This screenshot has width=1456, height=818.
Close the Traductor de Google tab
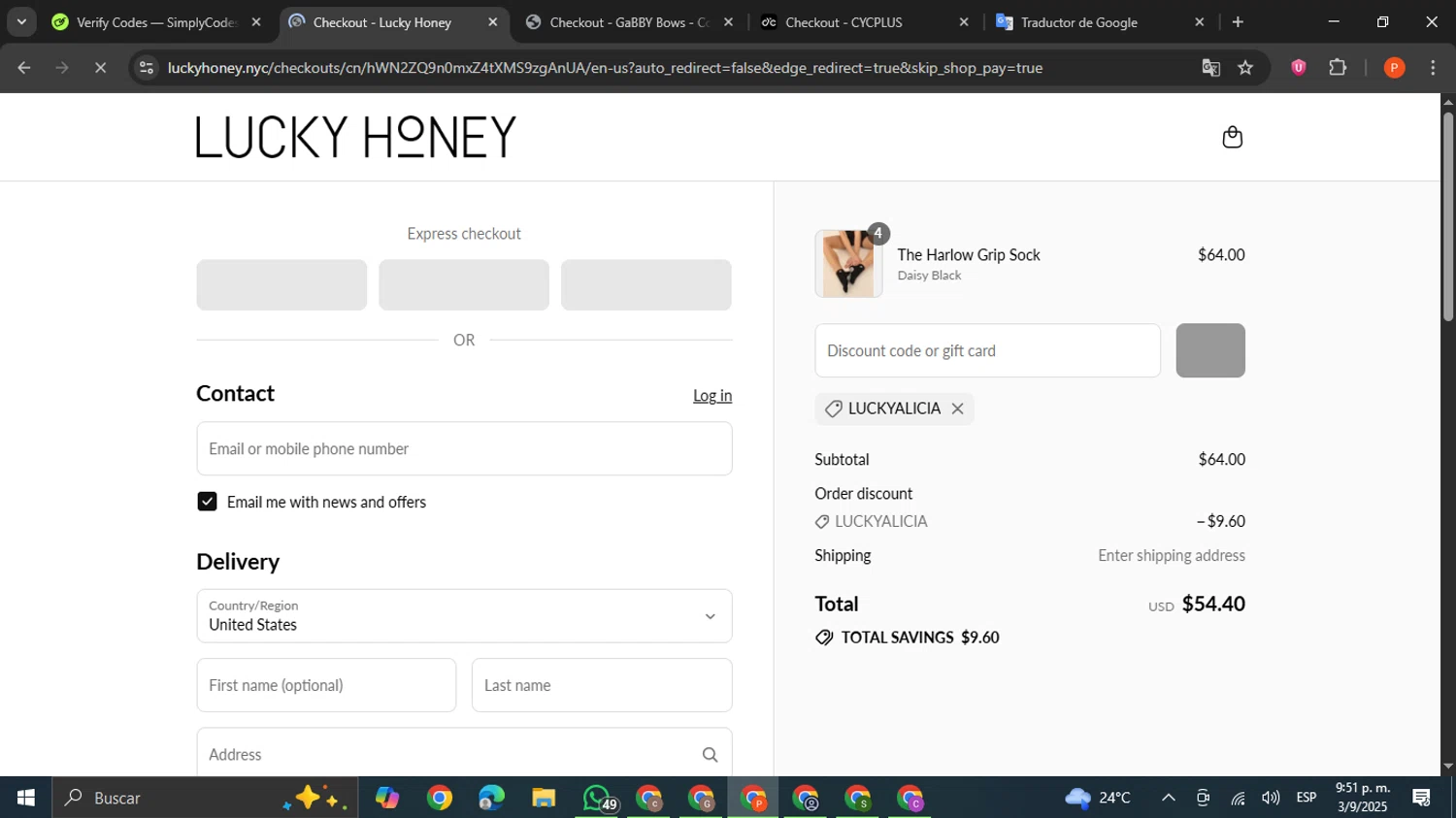(1199, 21)
